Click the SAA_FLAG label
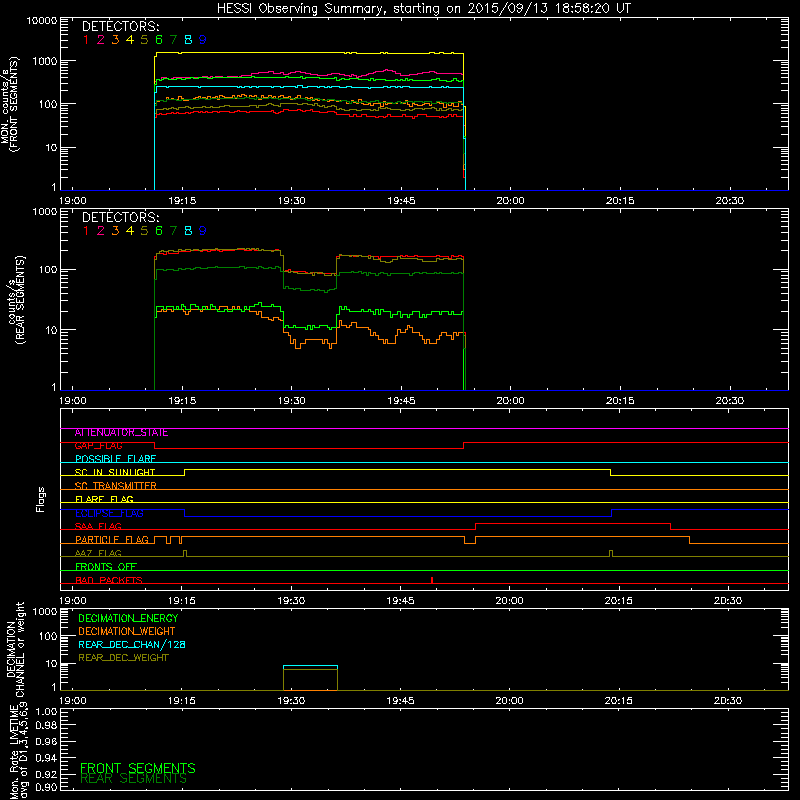Screen dimensions: 800x800 [x=98, y=526]
